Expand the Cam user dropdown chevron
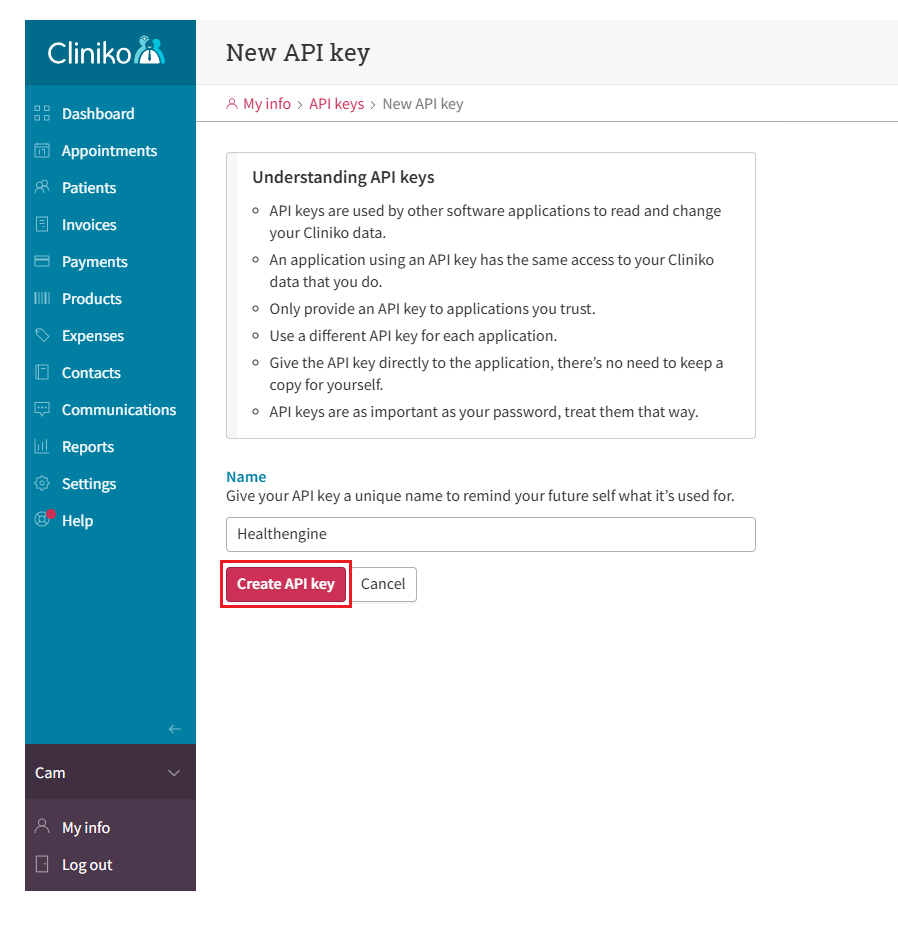This screenshot has height=925, width=898. coord(174,773)
